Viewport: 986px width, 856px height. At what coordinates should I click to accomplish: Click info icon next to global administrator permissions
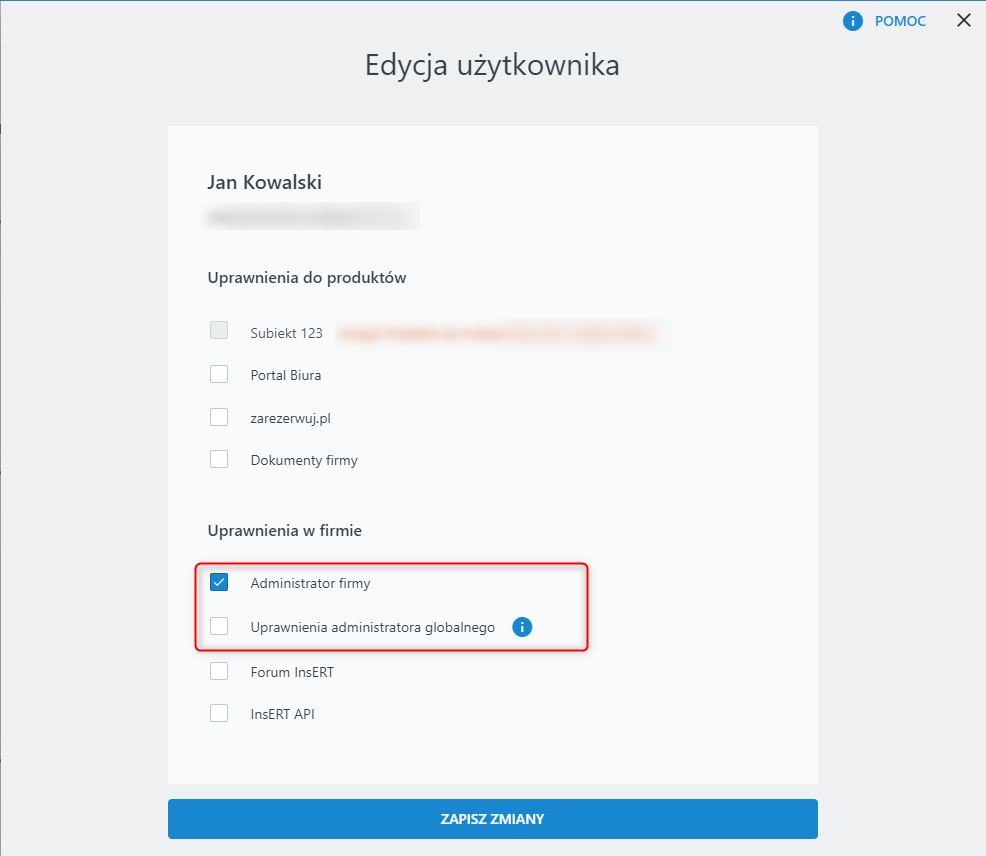[522, 627]
